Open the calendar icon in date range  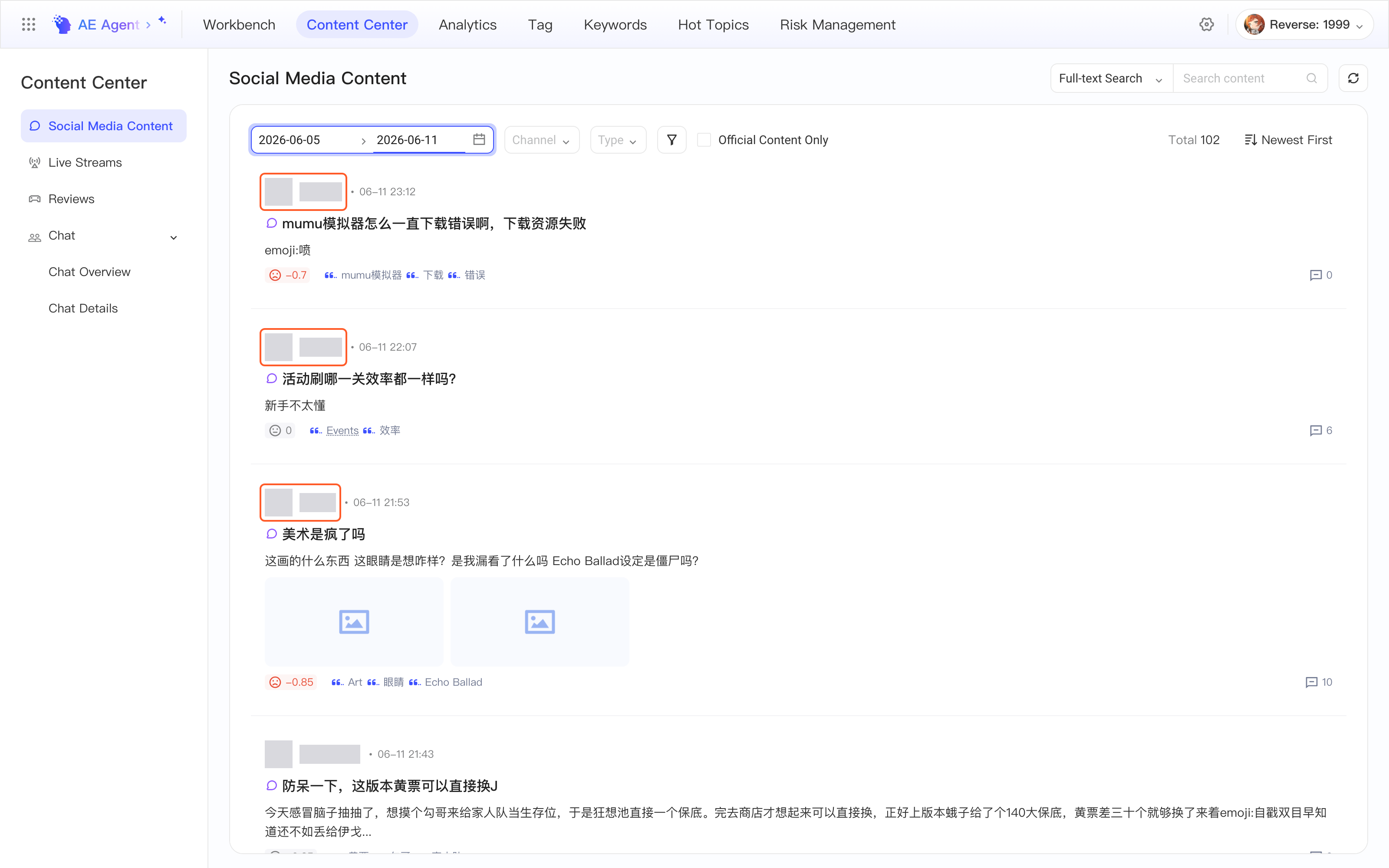pos(479,139)
